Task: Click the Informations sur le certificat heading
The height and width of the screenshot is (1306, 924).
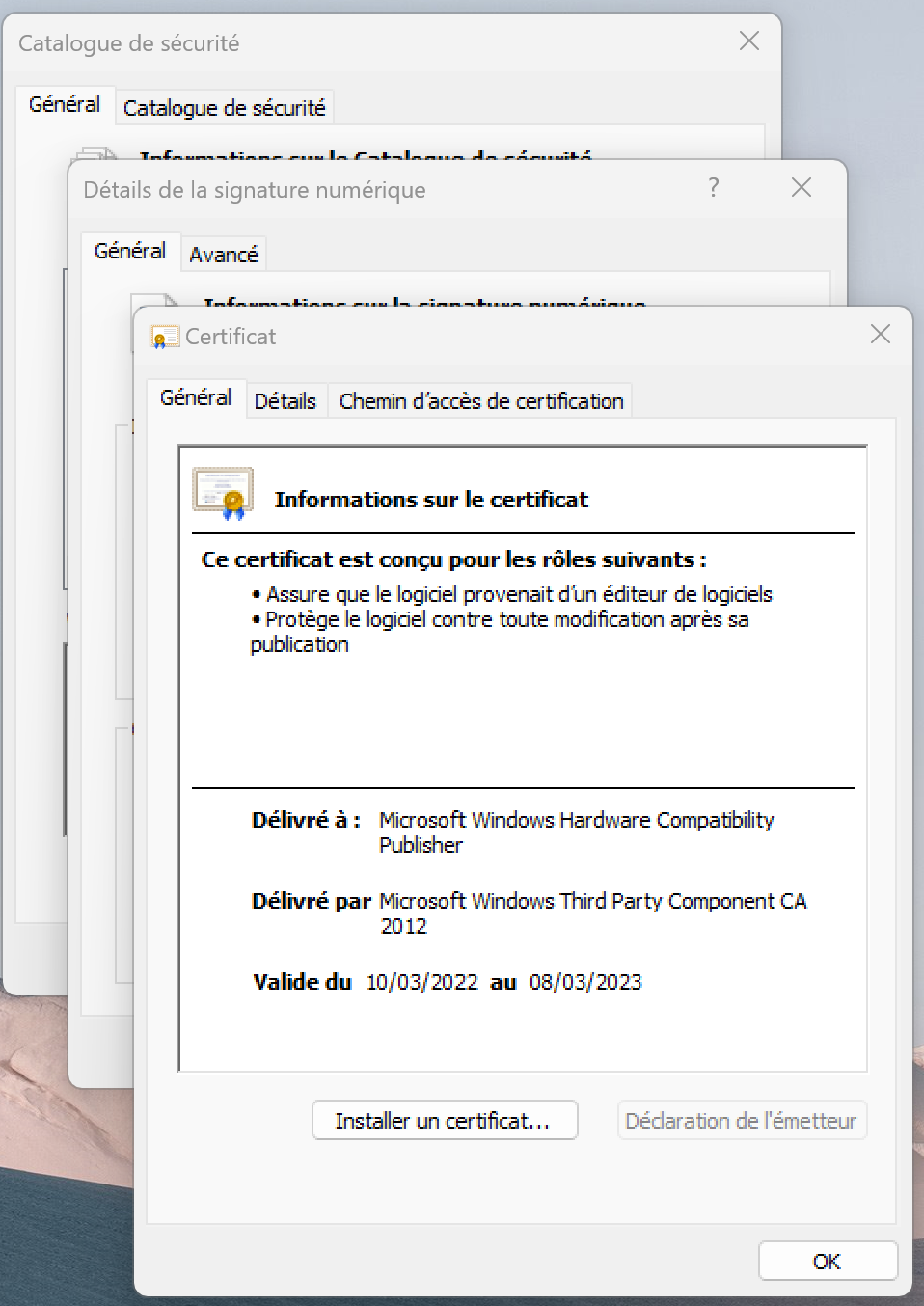Action: point(431,500)
